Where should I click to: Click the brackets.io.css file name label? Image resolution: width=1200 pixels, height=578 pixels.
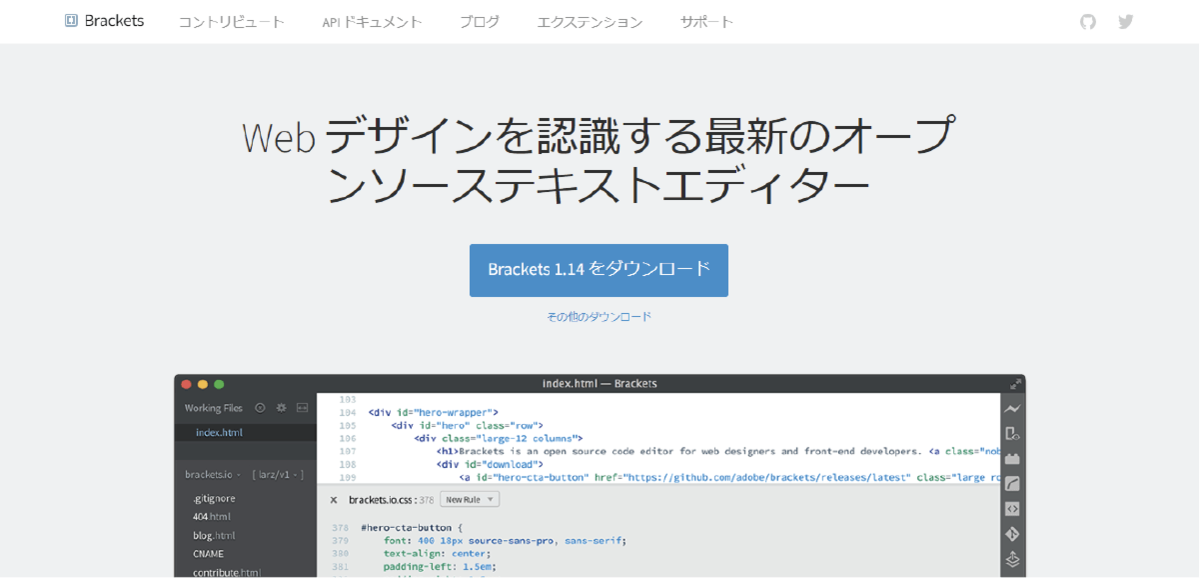click(x=381, y=499)
